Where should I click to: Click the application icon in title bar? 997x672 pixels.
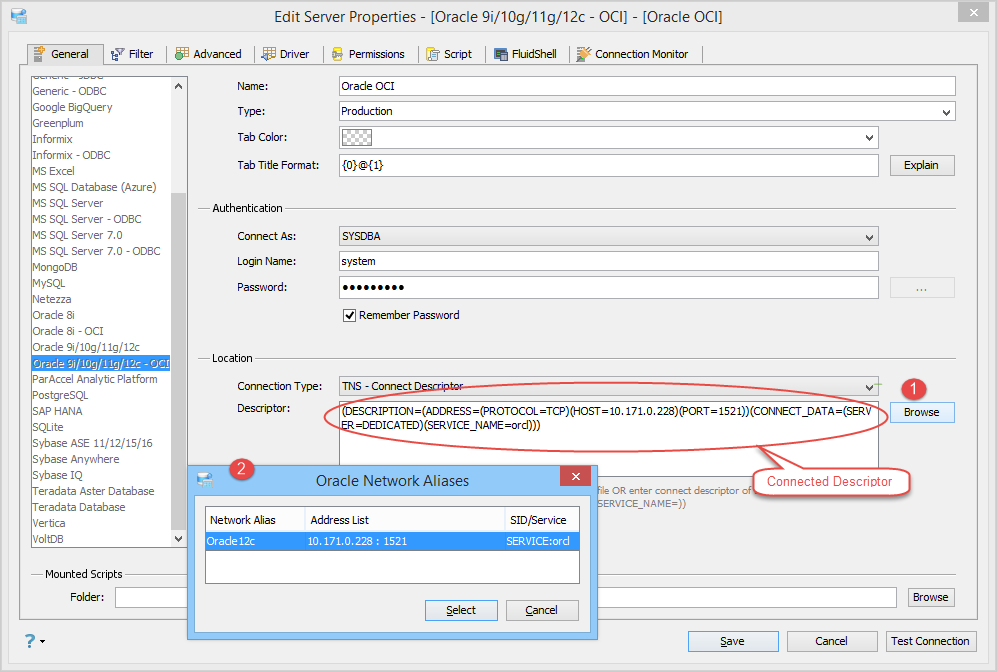click(18, 16)
